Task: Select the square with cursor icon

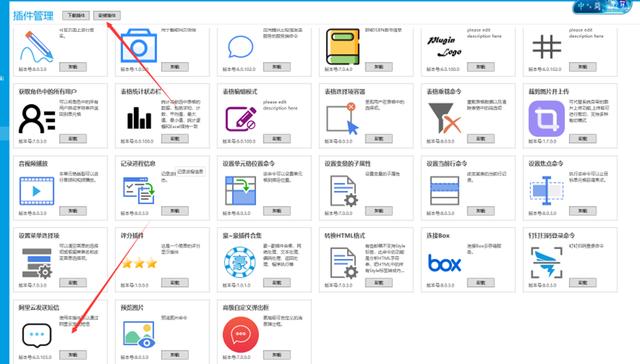Action: pos(342,119)
